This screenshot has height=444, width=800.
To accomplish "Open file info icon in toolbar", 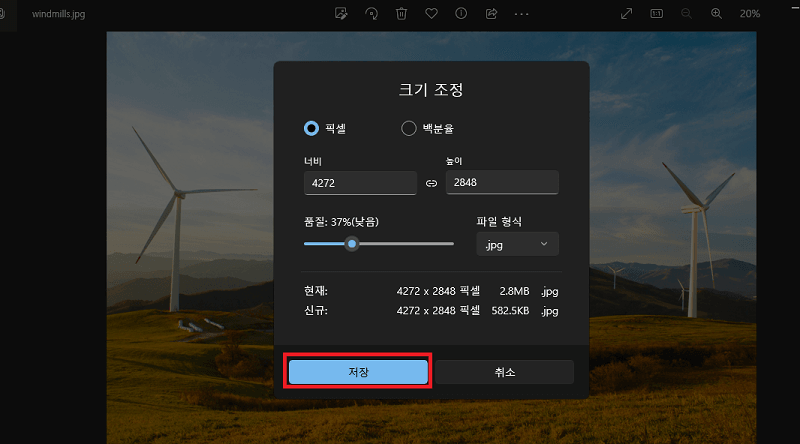I will pyautogui.click(x=461, y=14).
